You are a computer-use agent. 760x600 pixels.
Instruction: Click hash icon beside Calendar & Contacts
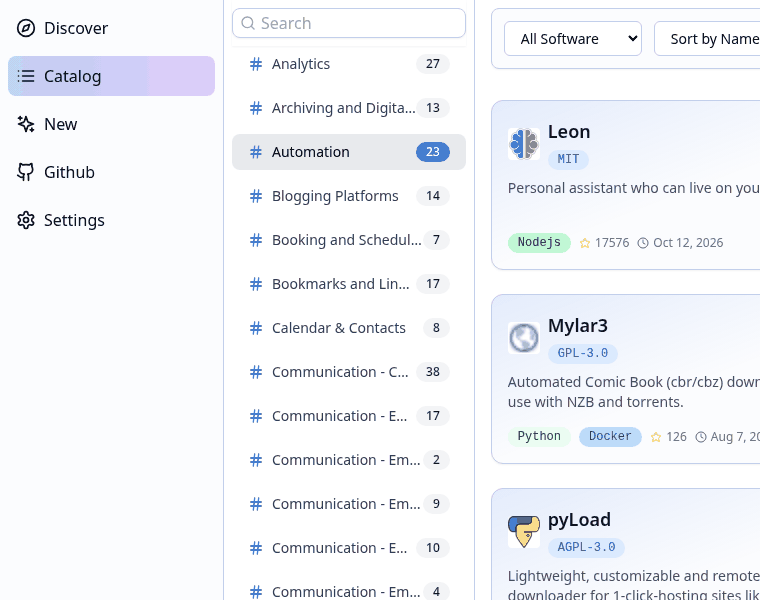(255, 328)
